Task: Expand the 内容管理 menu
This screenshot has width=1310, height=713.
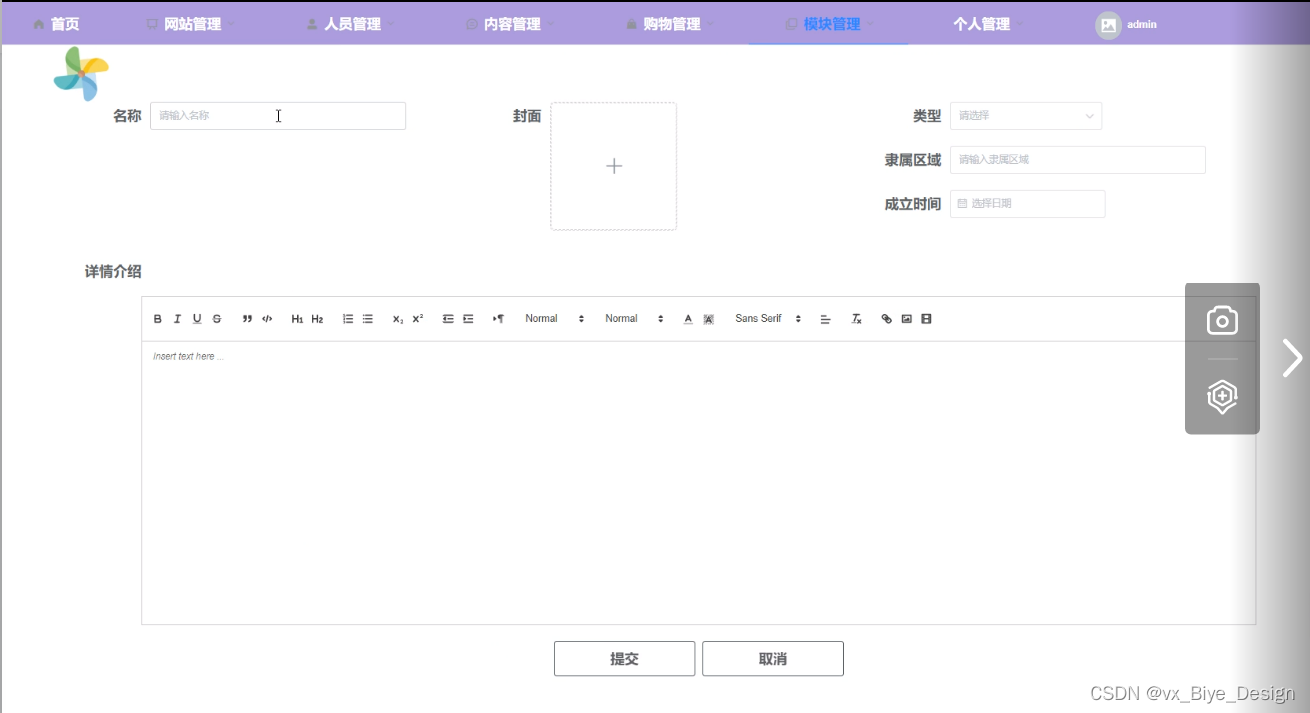Action: tap(510, 24)
